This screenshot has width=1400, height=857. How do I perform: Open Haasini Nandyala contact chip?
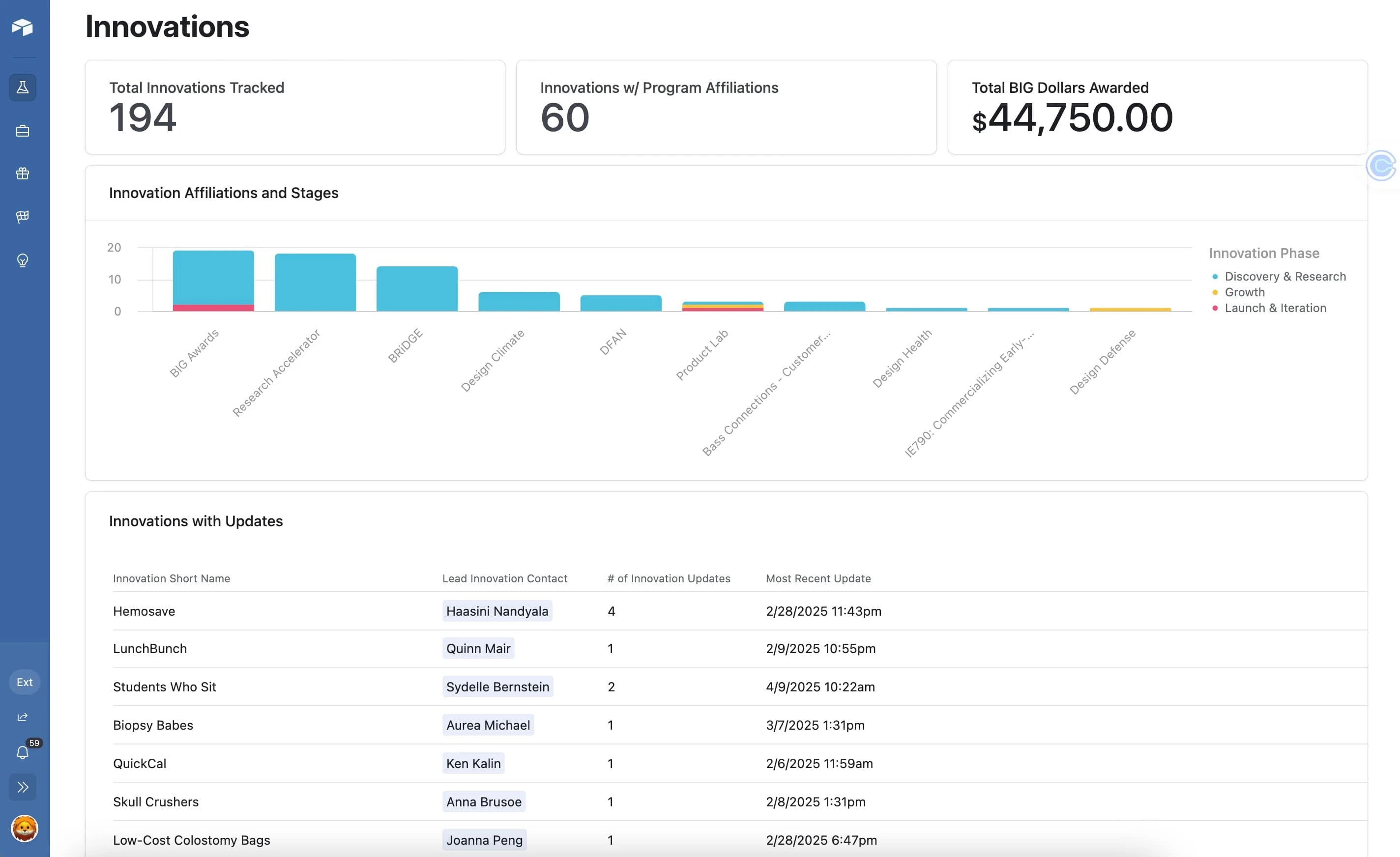click(x=496, y=611)
